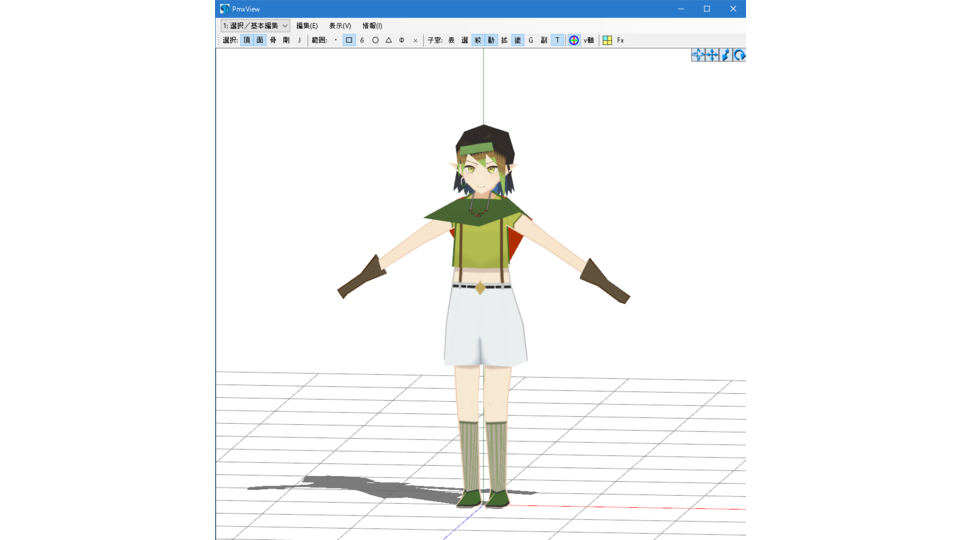Screen dimensions: 960x540
Task: Toggle rigid body (剛) selection
Action: (x=286, y=41)
